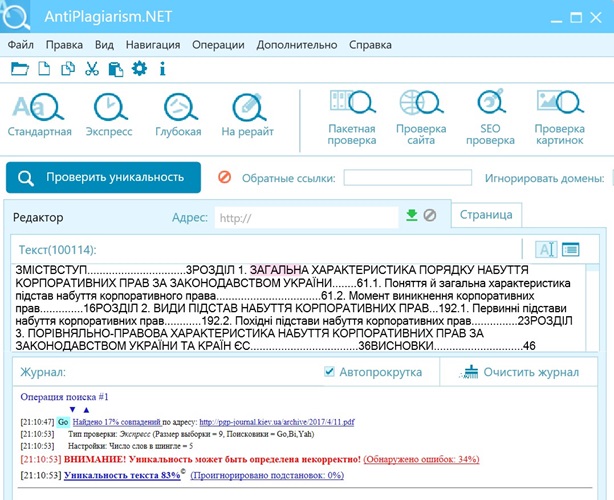This screenshot has height=500, width=614.
Task: Click the Go search engine badge in the journal
Action: (63, 422)
